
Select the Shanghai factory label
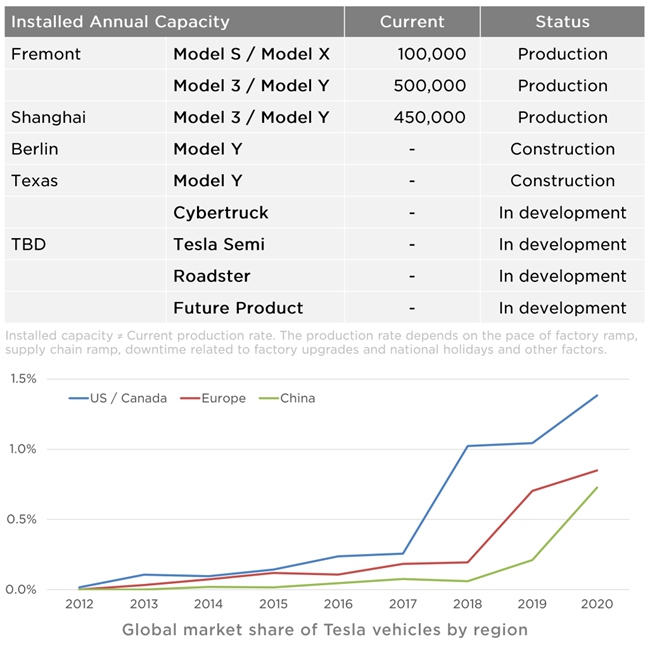point(48,117)
